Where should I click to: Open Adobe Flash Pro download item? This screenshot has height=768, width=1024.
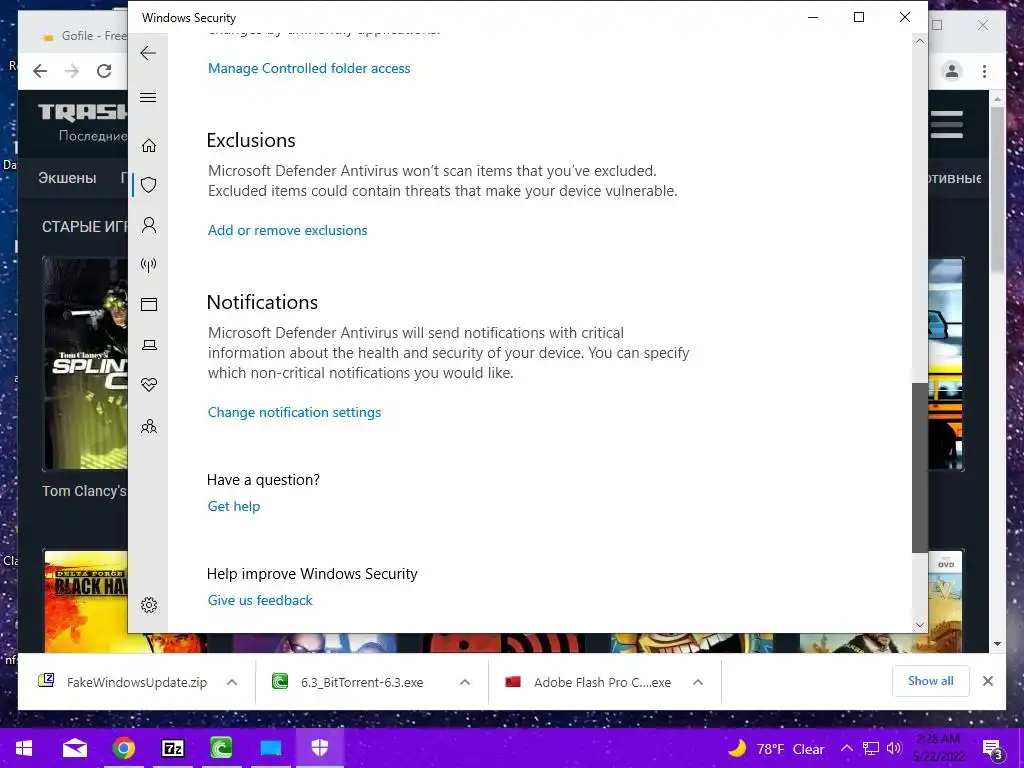[x=588, y=682]
